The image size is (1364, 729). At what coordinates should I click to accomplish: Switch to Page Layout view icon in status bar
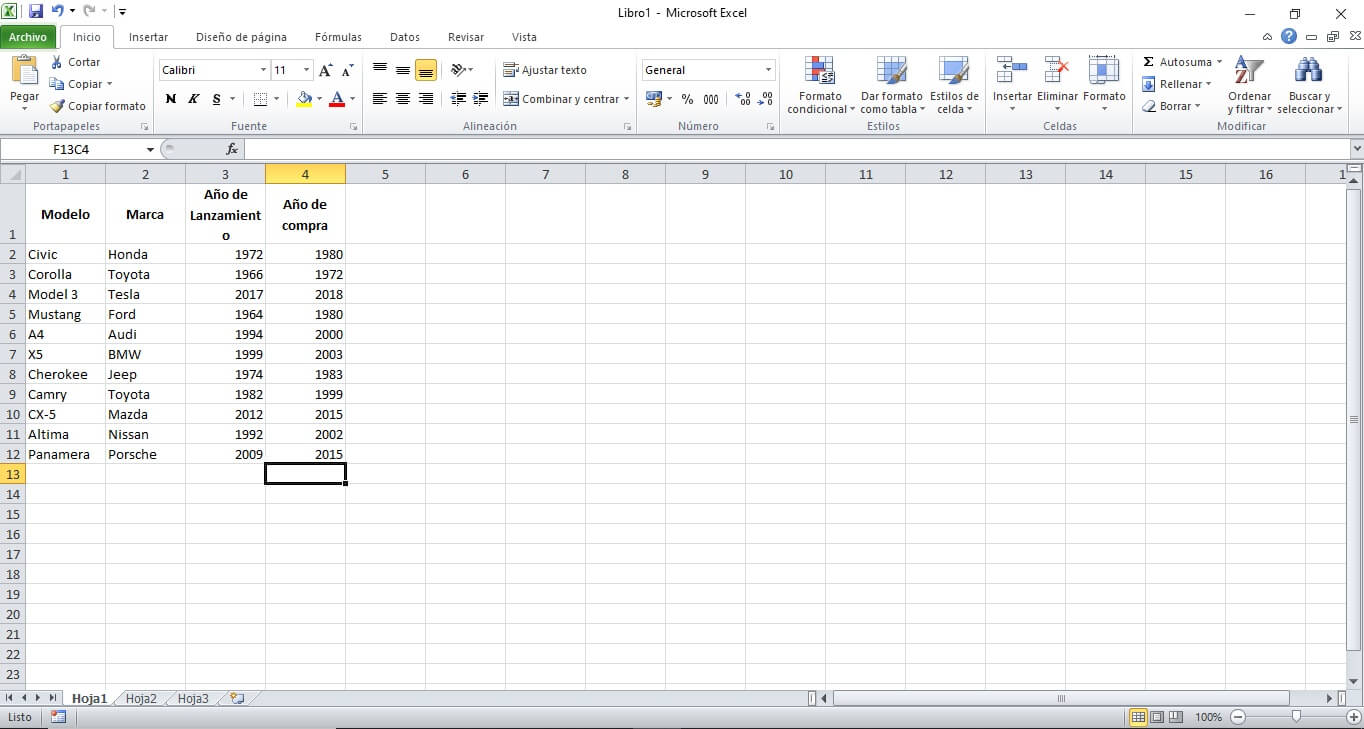click(1157, 717)
